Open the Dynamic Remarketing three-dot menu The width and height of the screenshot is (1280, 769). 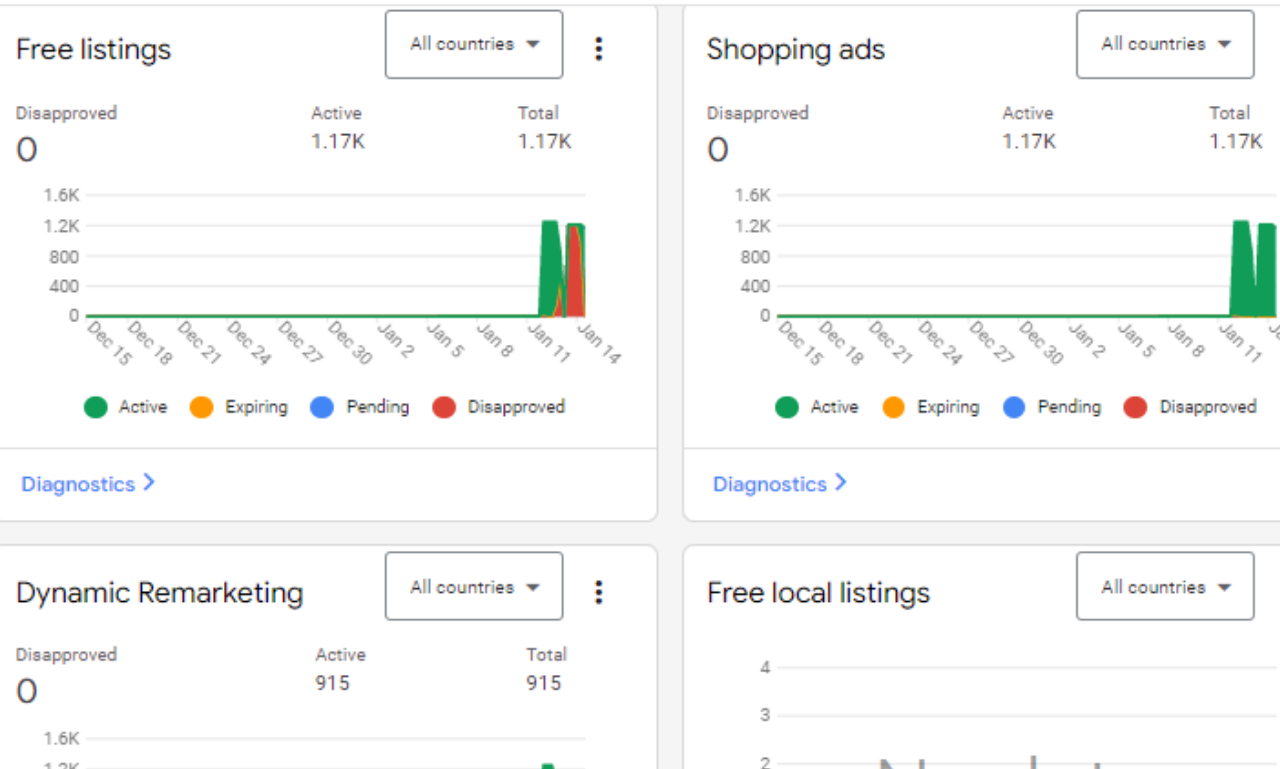599,592
